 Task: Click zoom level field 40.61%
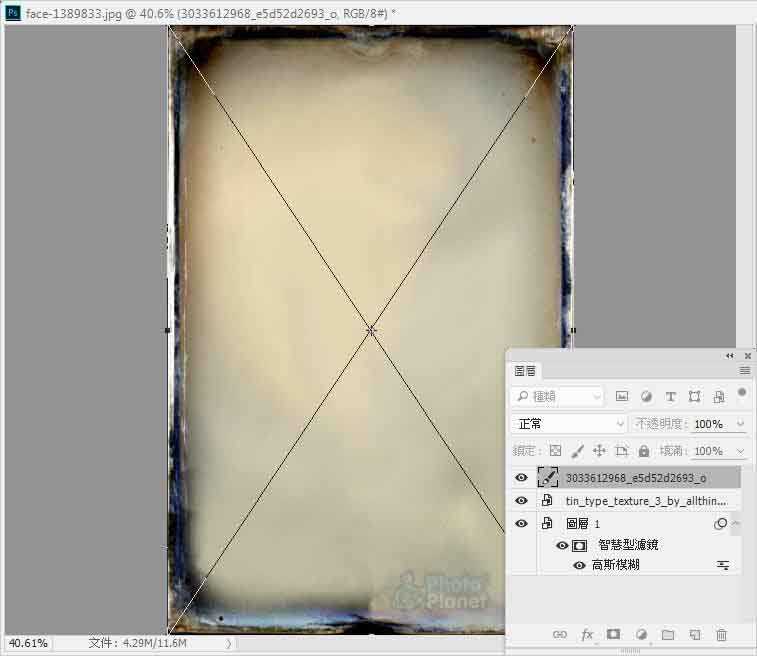click(x=28, y=643)
